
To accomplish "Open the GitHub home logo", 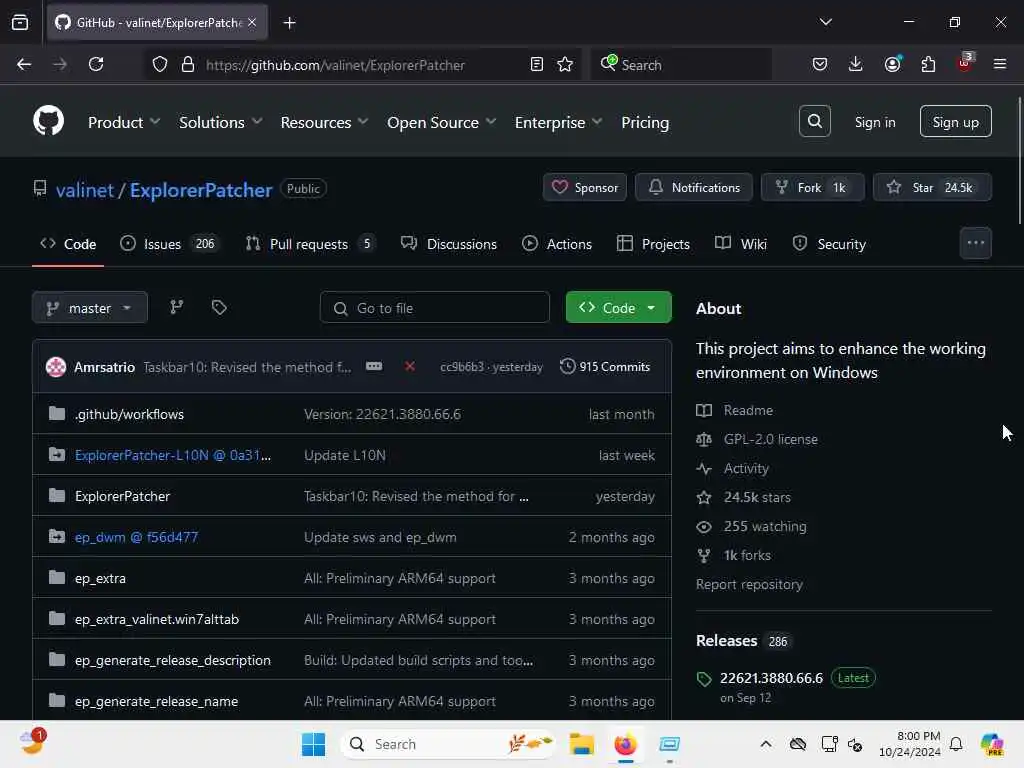I will [x=48, y=121].
